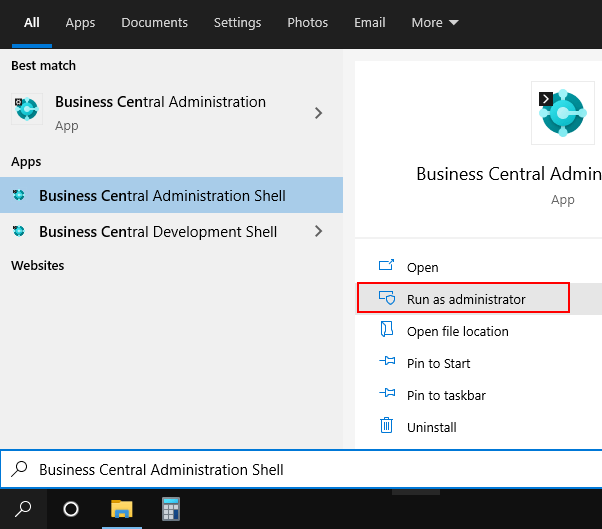Click the Uninstall trash icon
The image size is (602, 529).
(387, 427)
